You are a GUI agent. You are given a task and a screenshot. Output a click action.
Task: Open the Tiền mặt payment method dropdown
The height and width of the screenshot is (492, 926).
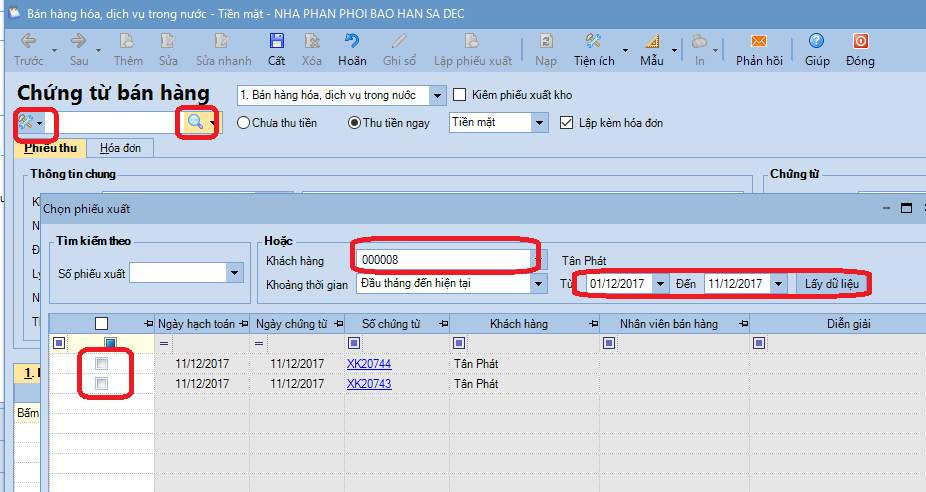click(x=539, y=123)
